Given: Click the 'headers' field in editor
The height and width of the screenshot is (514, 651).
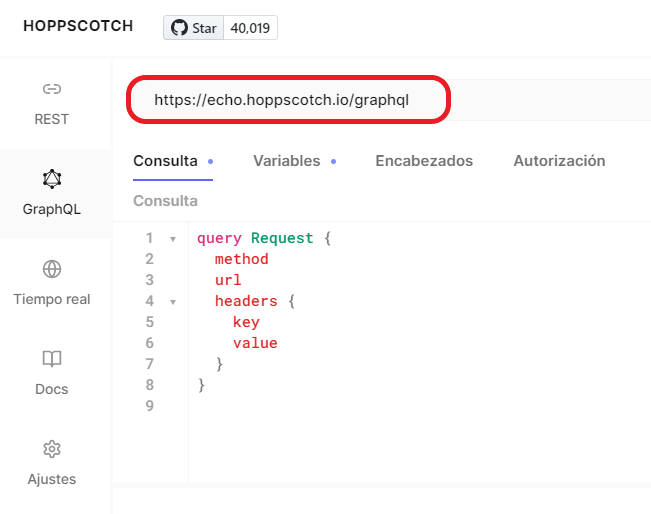Looking at the screenshot, I should click(x=246, y=301).
